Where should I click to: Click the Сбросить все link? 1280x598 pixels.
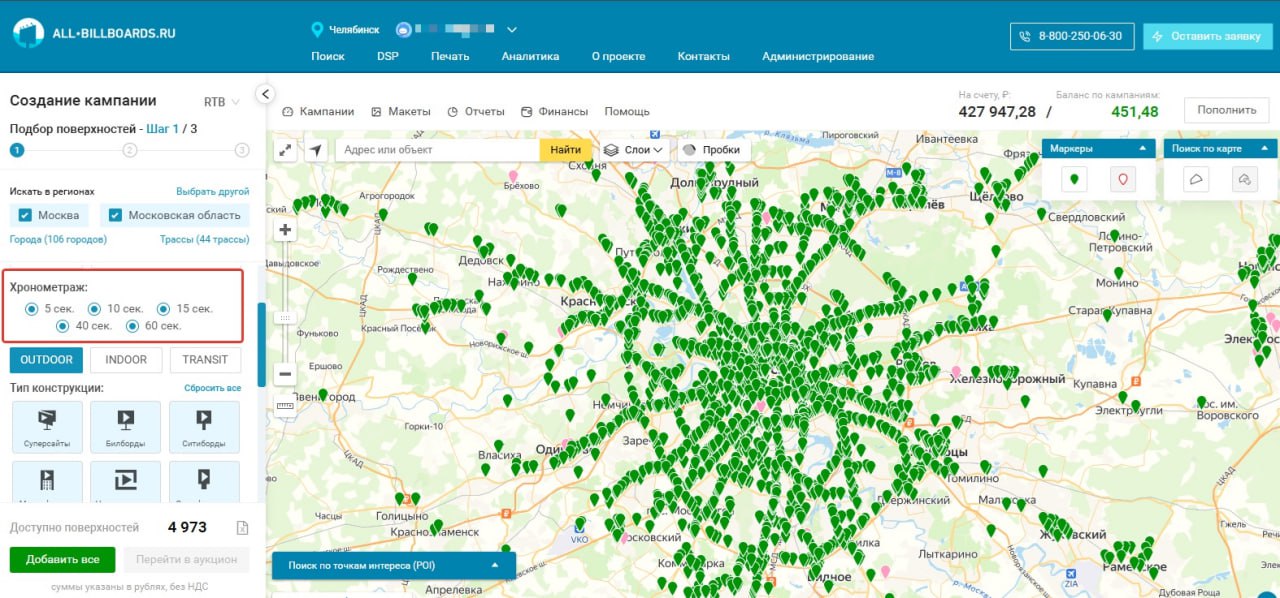[212, 388]
